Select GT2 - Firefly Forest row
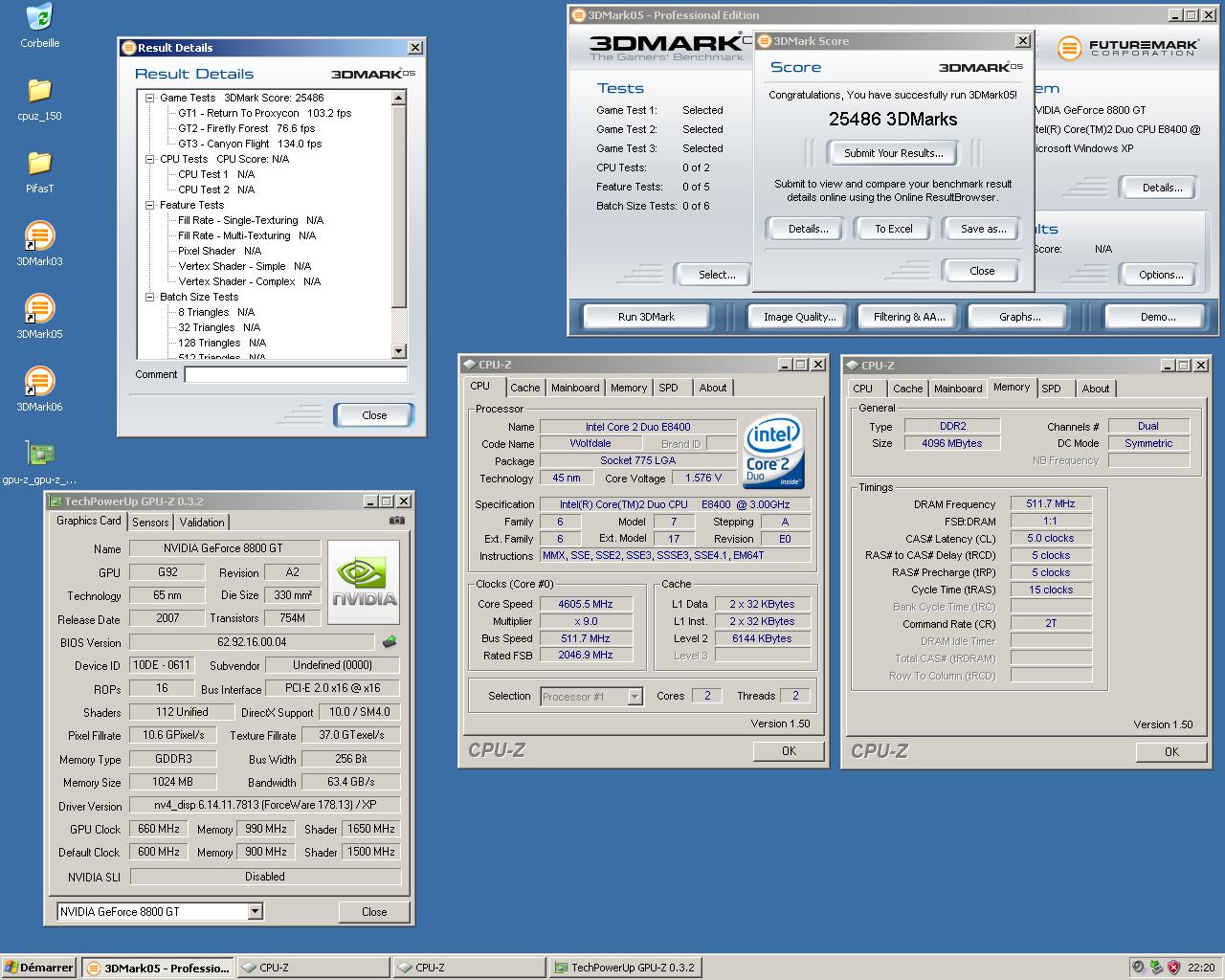Viewport: 1225px width, 980px height. 247,128
